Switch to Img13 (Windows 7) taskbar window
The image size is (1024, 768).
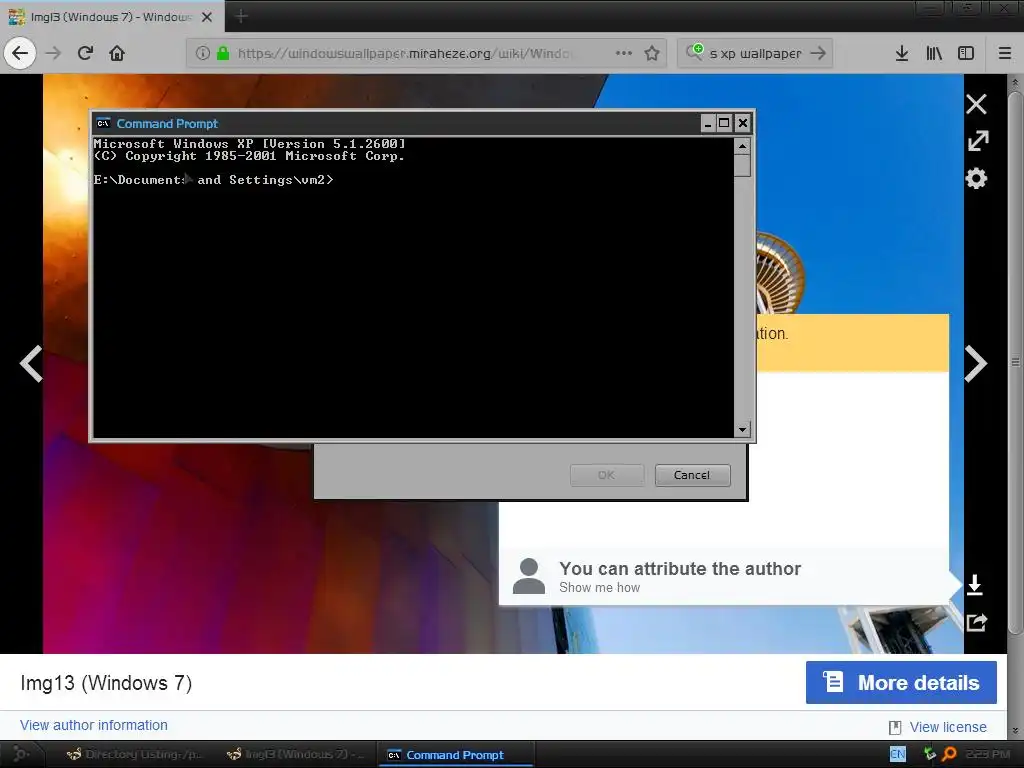pyautogui.click(x=295, y=754)
